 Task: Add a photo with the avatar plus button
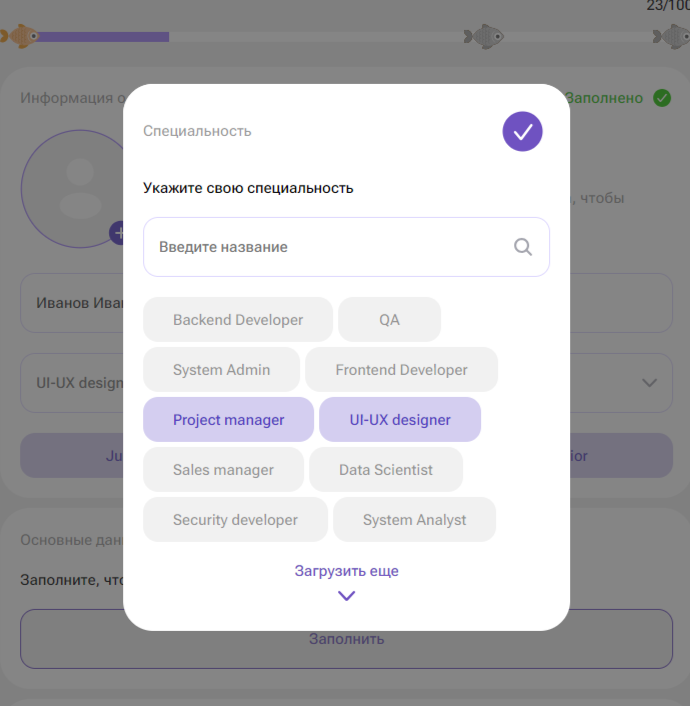click(x=117, y=233)
